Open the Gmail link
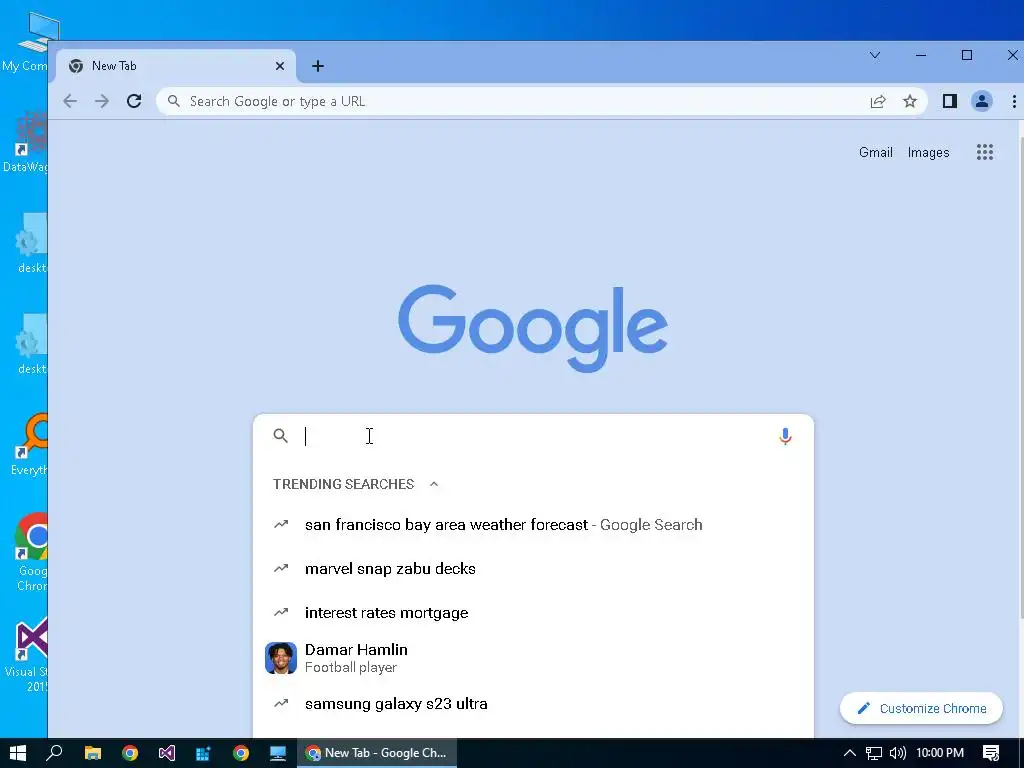The height and width of the screenshot is (768, 1024). (x=876, y=152)
